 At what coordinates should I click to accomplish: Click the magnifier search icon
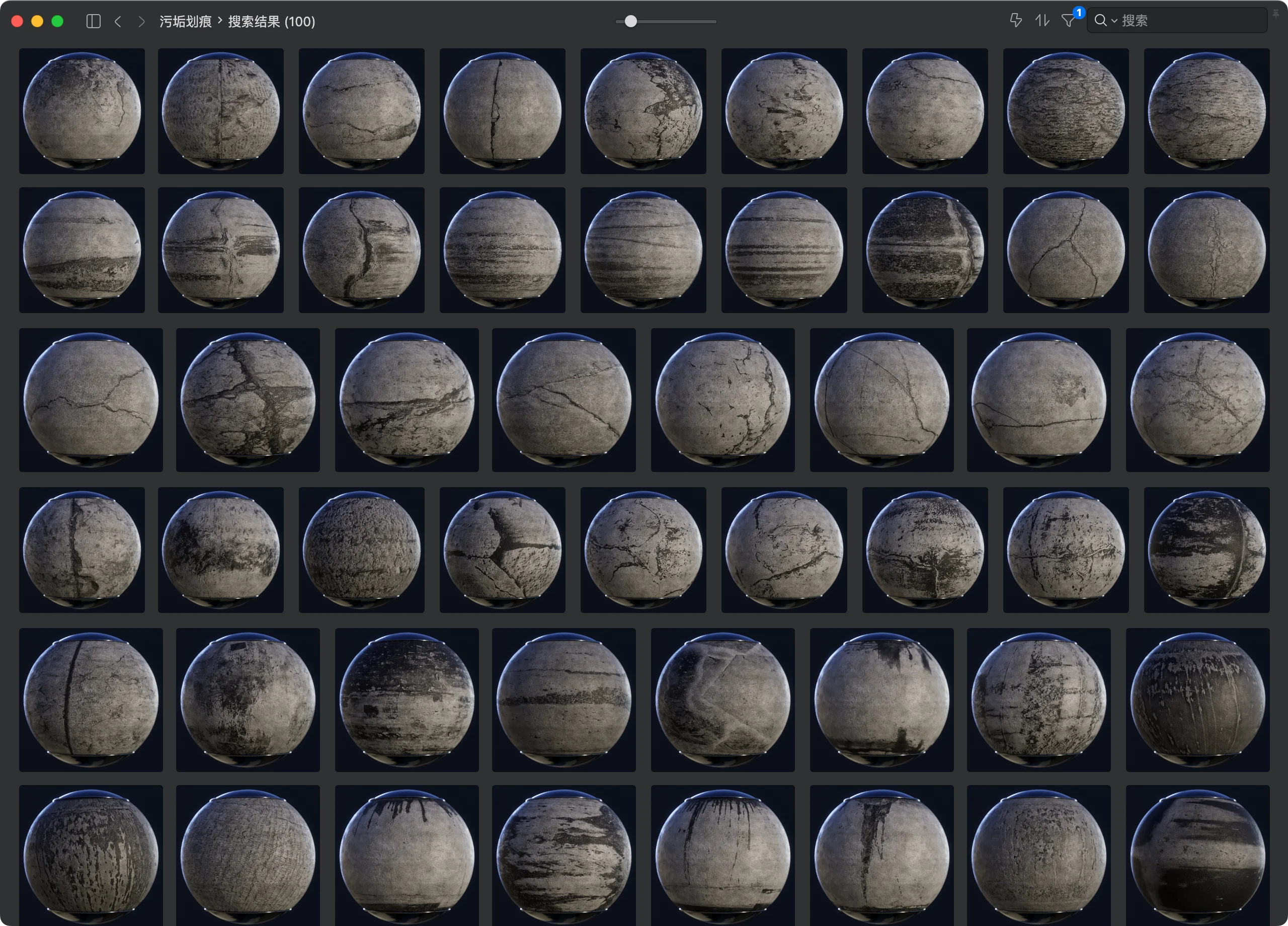[1100, 21]
